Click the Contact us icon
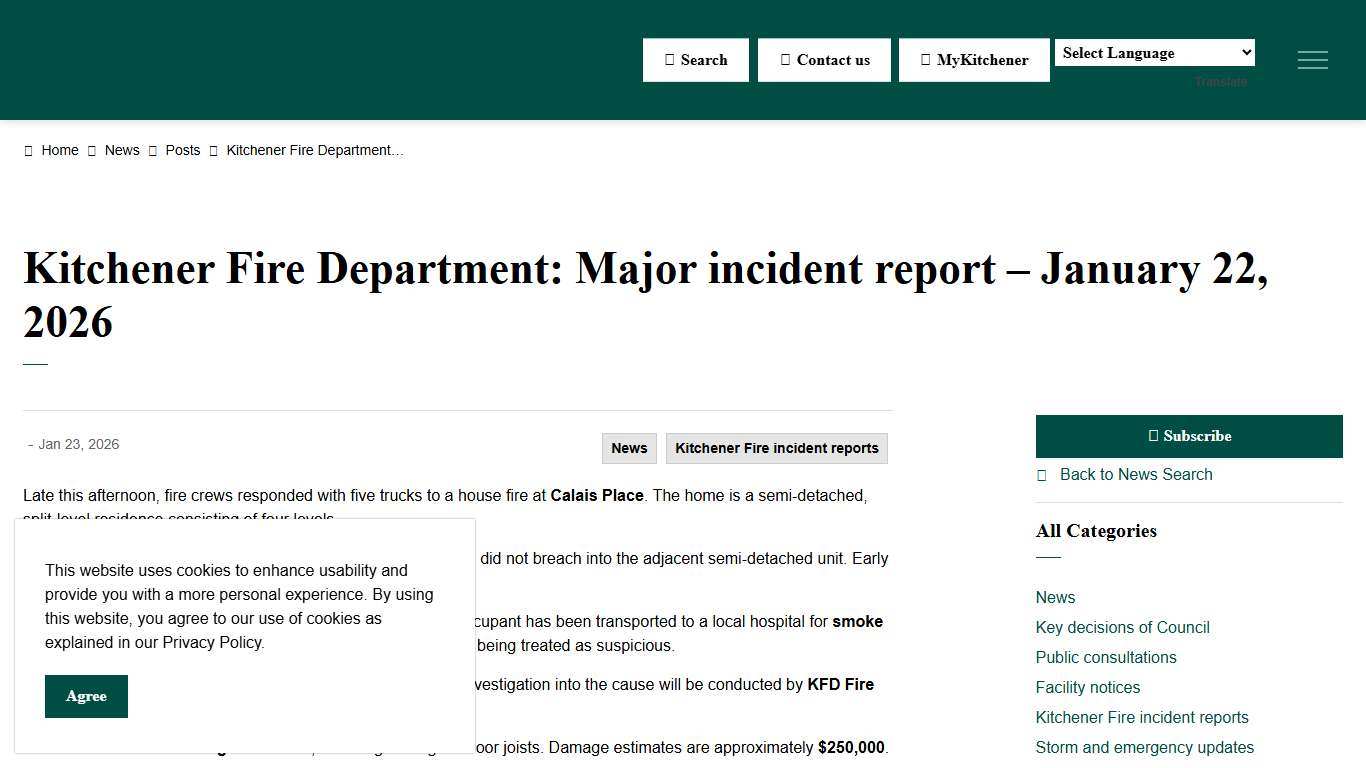Image resolution: width=1366 pixels, height=768 pixels. coord(786,60)
